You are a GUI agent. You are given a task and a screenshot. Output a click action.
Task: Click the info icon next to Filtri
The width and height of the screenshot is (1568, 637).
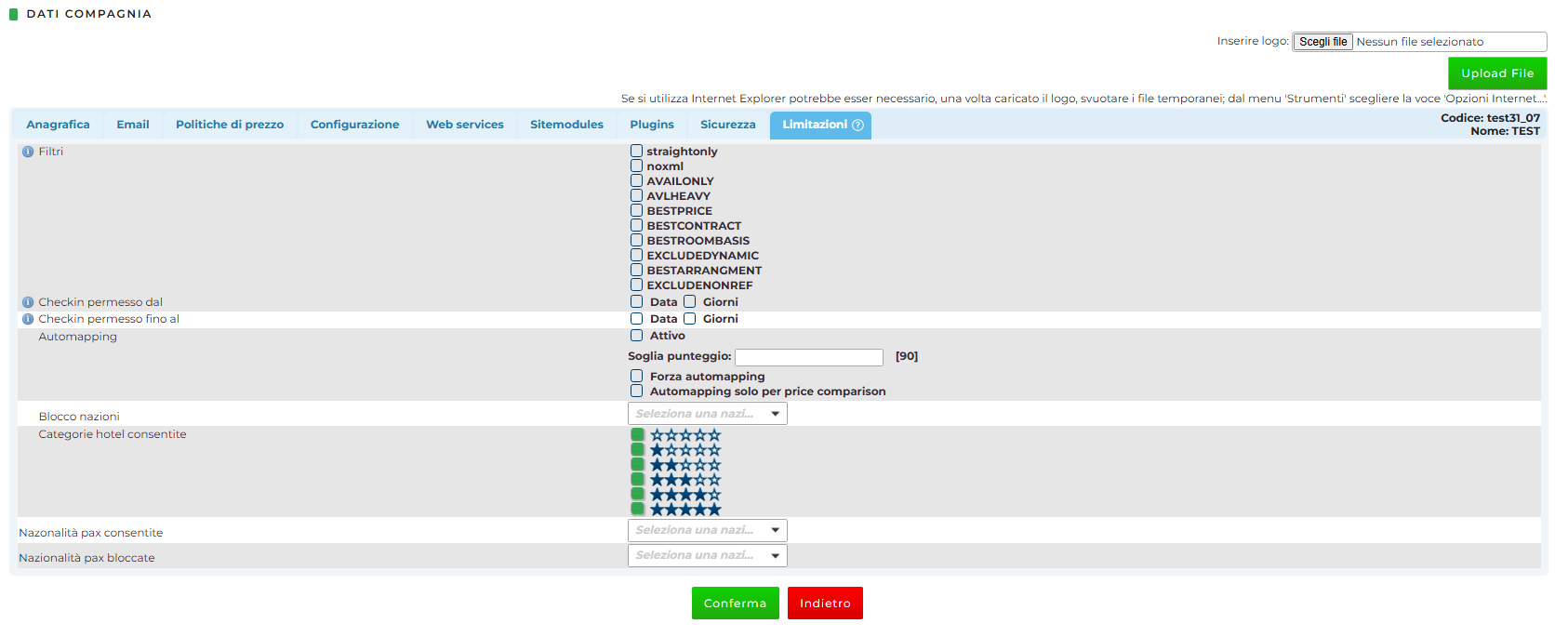tap(28, 152)
